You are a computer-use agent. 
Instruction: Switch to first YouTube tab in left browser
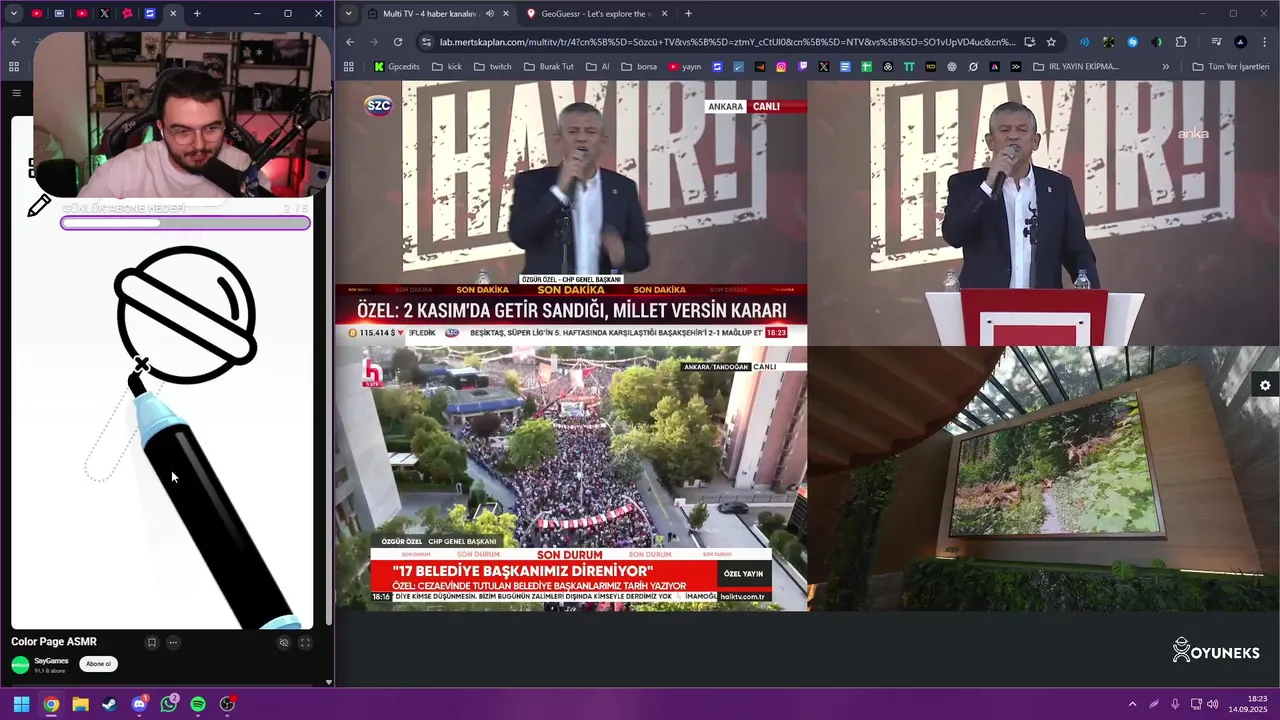pos(37,14)
